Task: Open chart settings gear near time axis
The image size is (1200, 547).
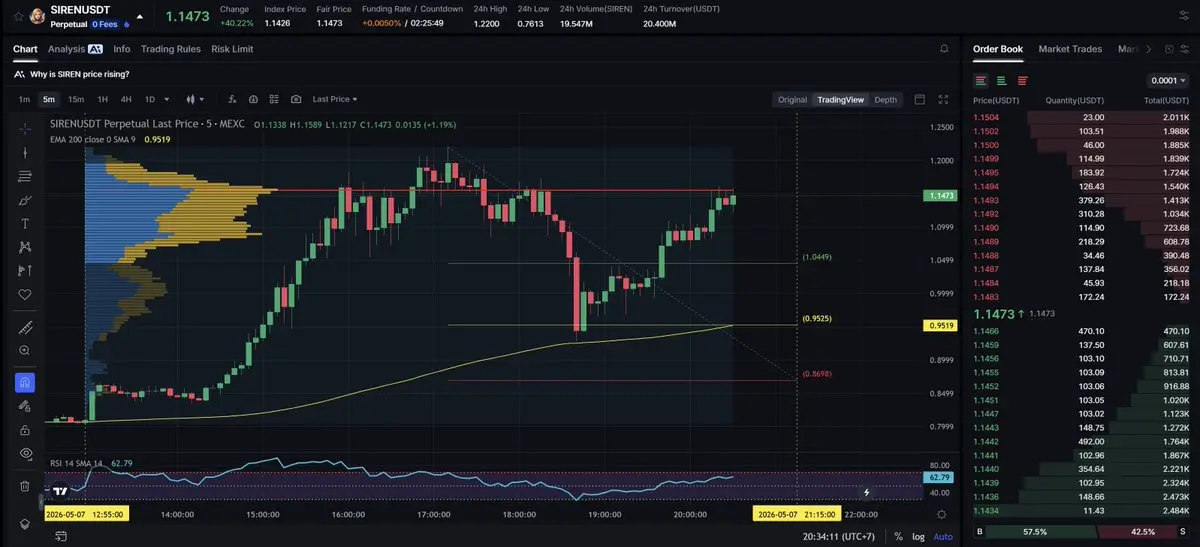Action: (941, 513)
